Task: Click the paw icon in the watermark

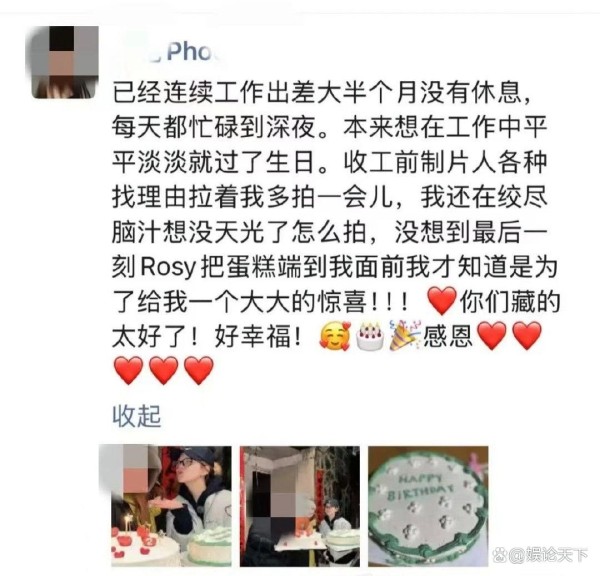Action: click(x=499, y=555)
